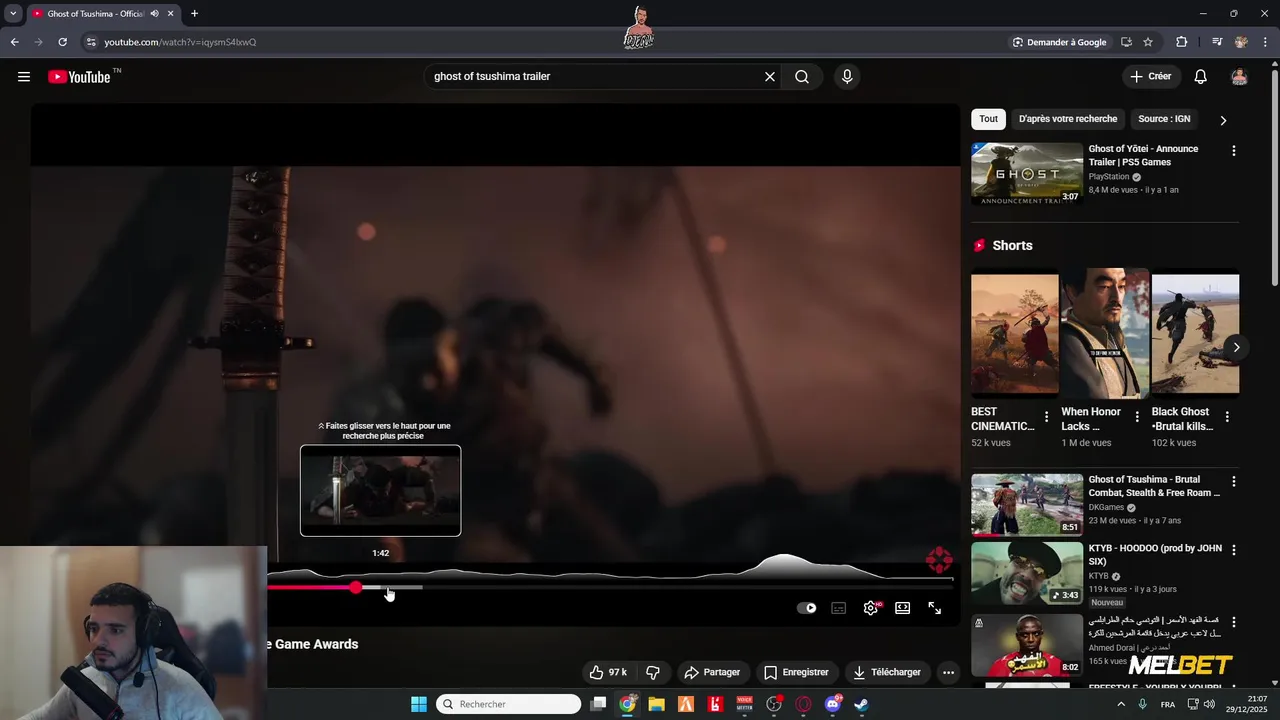The height and width of the screenshot is (720, 1280).
Task: Go back in the browser
Action: [x=14, y=42]
